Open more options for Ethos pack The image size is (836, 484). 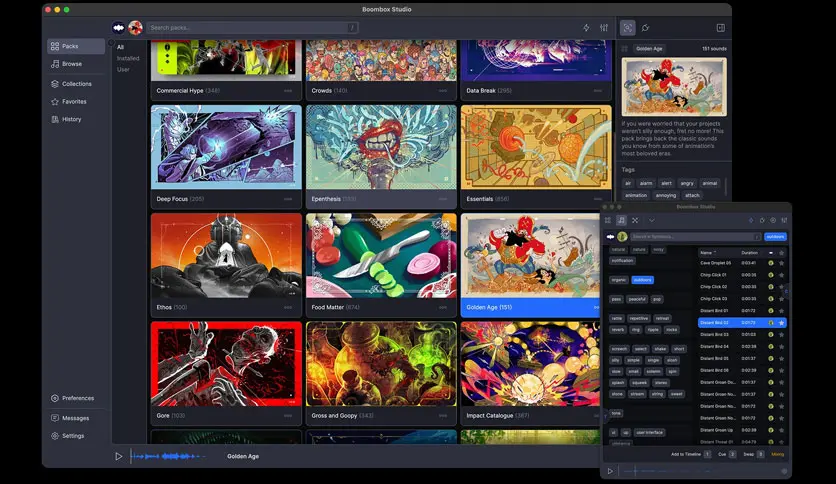[x=288, y=307]
